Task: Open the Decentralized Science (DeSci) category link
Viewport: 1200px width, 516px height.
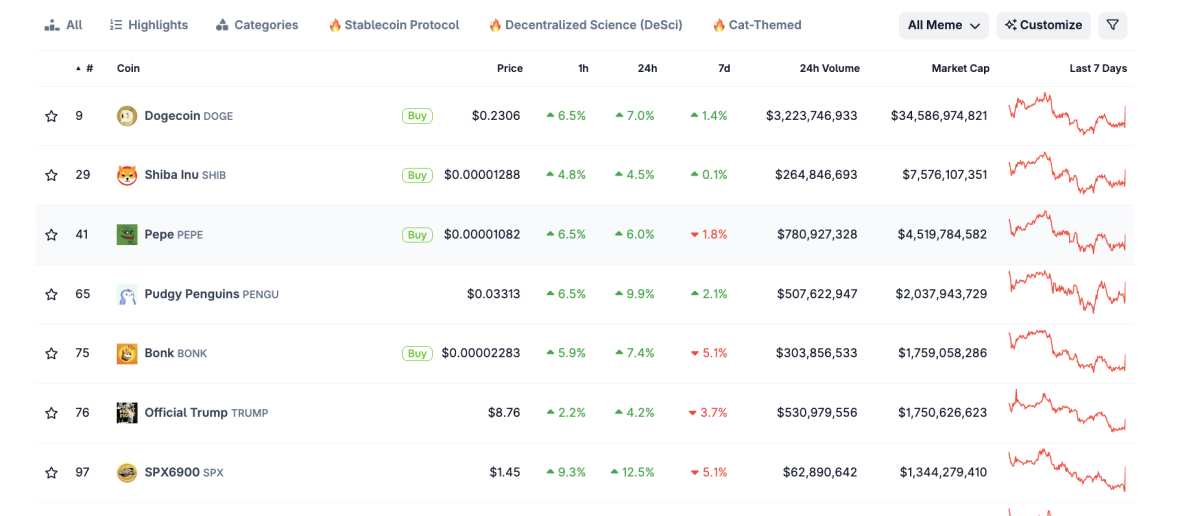Action: click(x=586, y=25)
